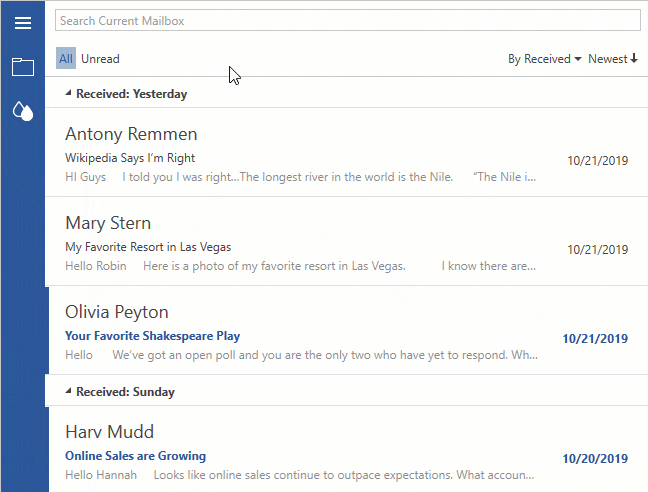648x492 pixels.
Task: Click the Newest sort order label
Action: pyautogui.click(x=607, y=59)
